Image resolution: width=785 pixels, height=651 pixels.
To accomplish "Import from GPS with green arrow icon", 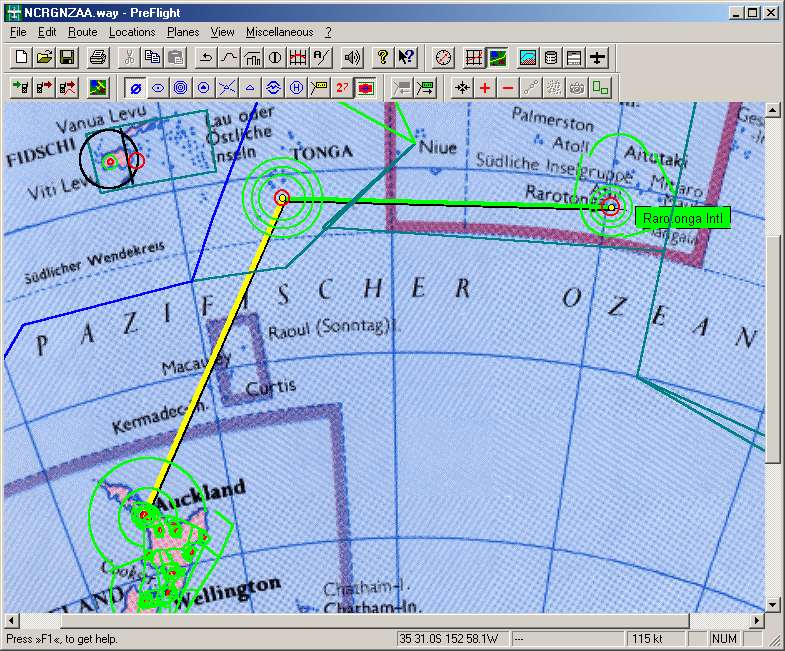I will point(21,88).
